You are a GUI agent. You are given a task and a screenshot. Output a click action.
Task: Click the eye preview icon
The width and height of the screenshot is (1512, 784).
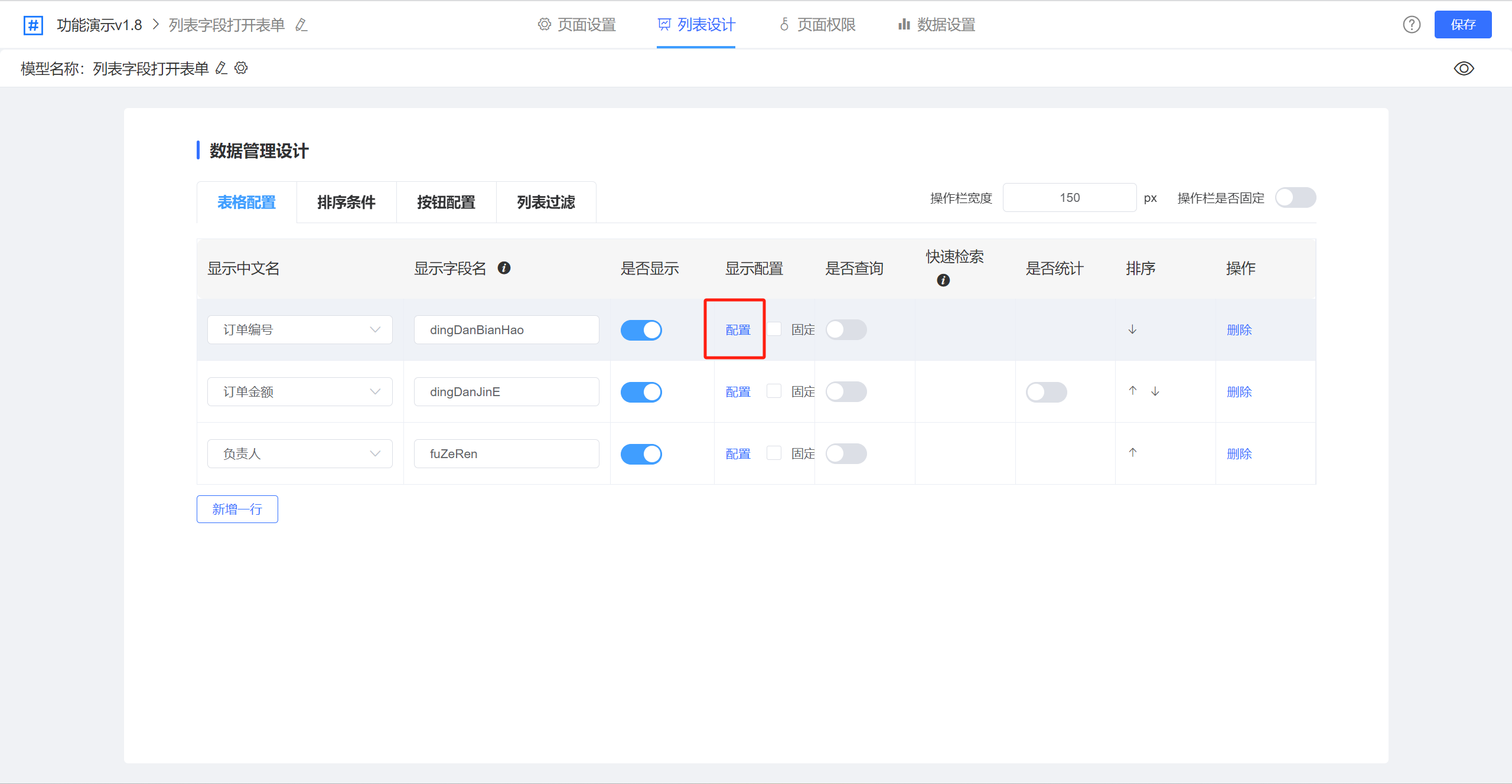click(x=1464, y=68)
